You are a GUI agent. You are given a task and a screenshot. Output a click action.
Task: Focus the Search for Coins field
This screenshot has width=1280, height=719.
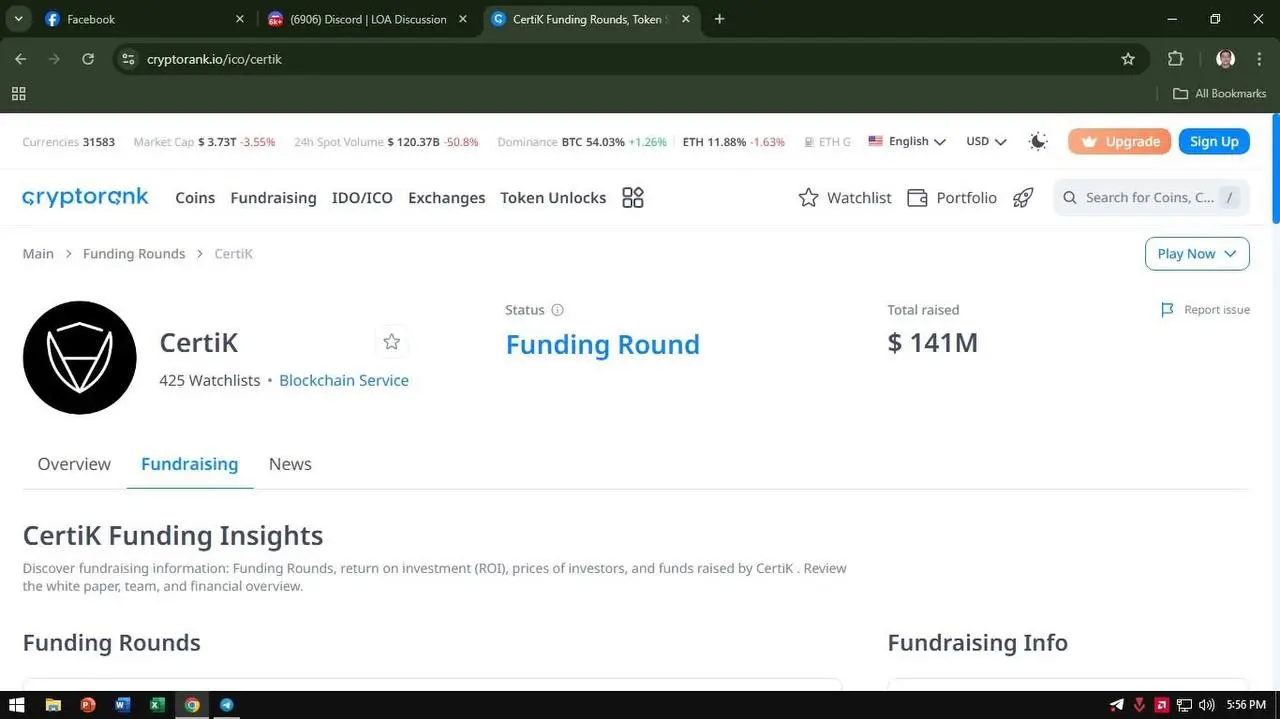pos(1151,198)
